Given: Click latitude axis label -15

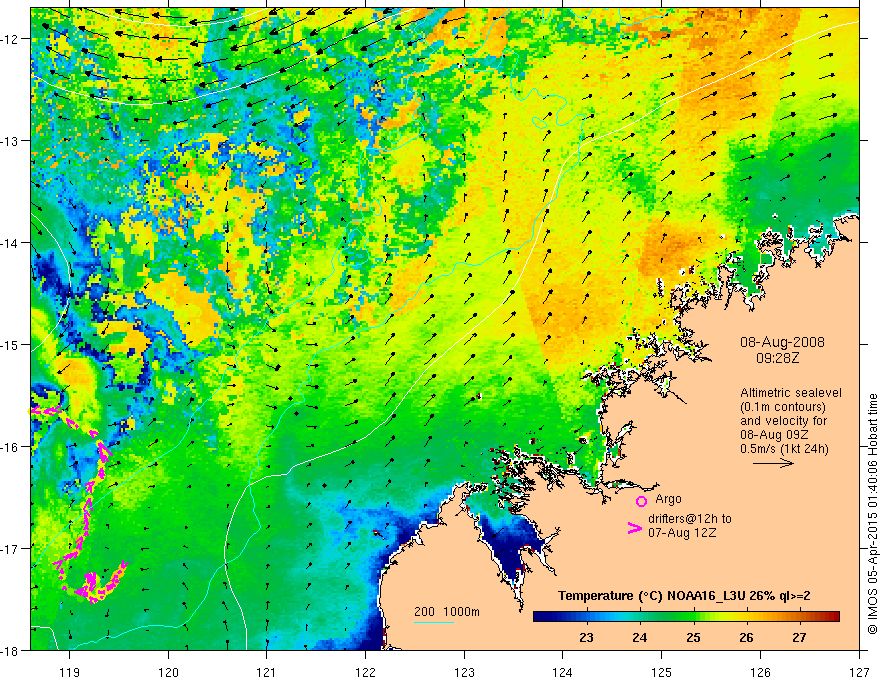Looking at the screenshot, I should [x=11, y=345].
